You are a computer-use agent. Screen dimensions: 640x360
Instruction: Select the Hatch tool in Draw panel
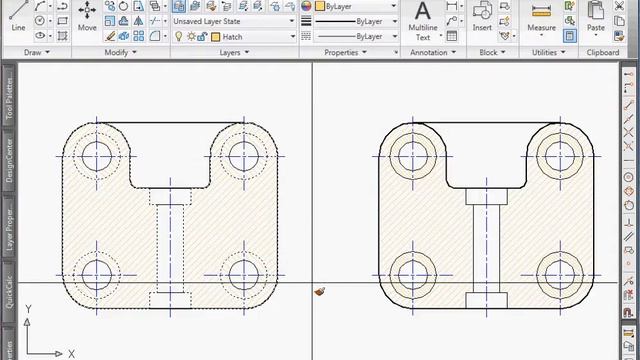tap(62, 36)
